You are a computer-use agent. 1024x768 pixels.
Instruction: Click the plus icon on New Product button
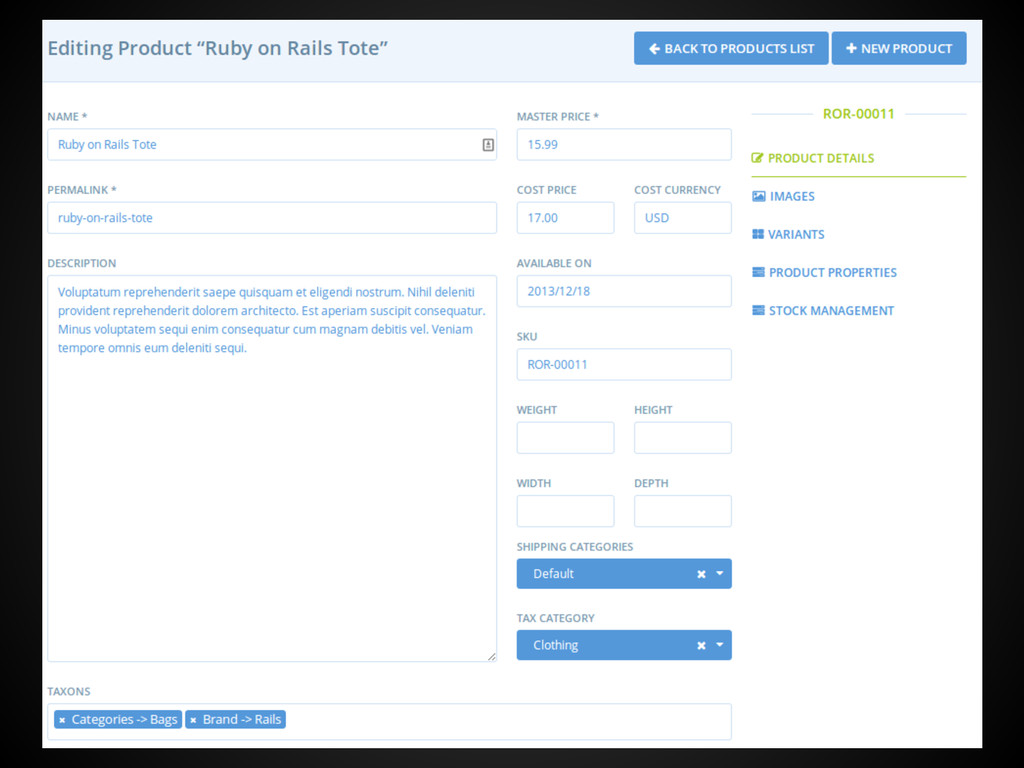[851, 48]
